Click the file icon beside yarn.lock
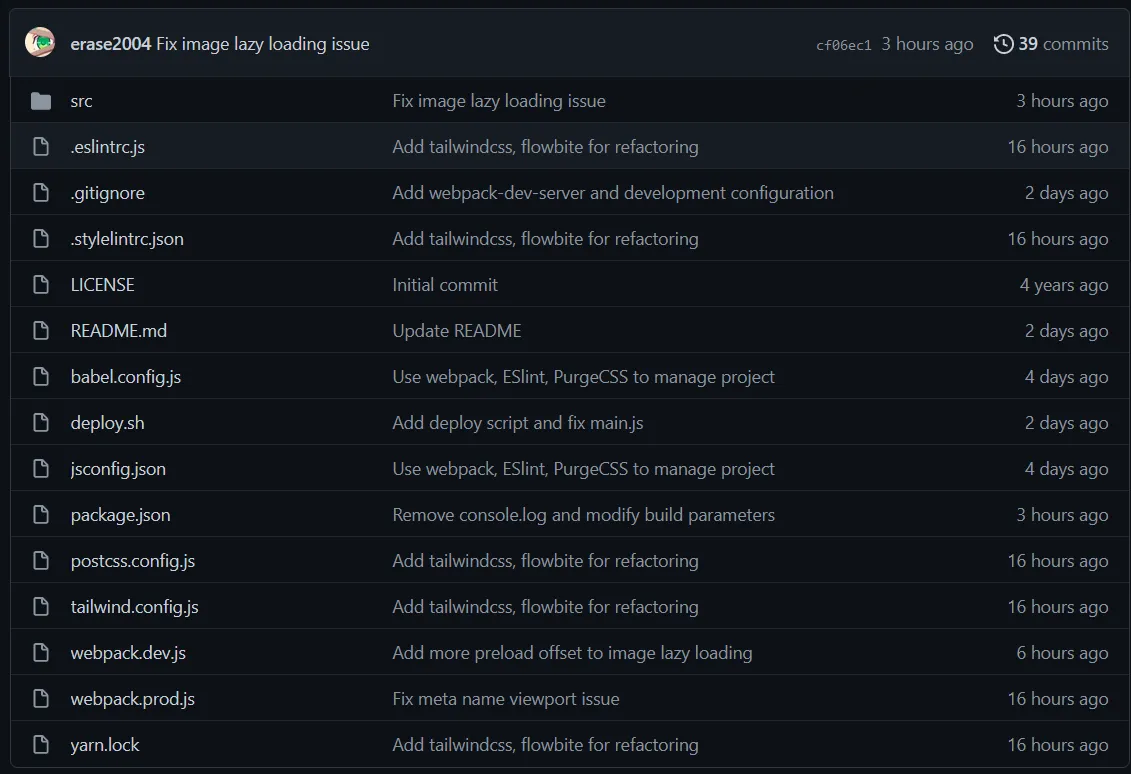The width and height of the screenshot is (1131, 774). [41, 745]
